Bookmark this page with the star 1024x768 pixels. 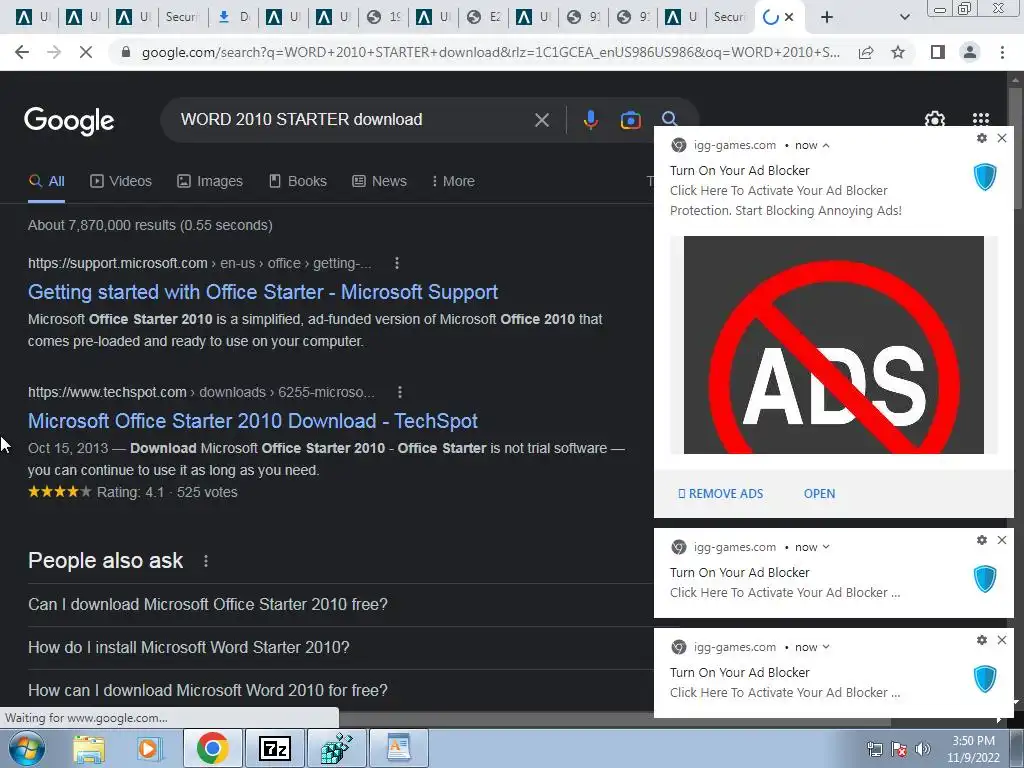click(898, 52)
